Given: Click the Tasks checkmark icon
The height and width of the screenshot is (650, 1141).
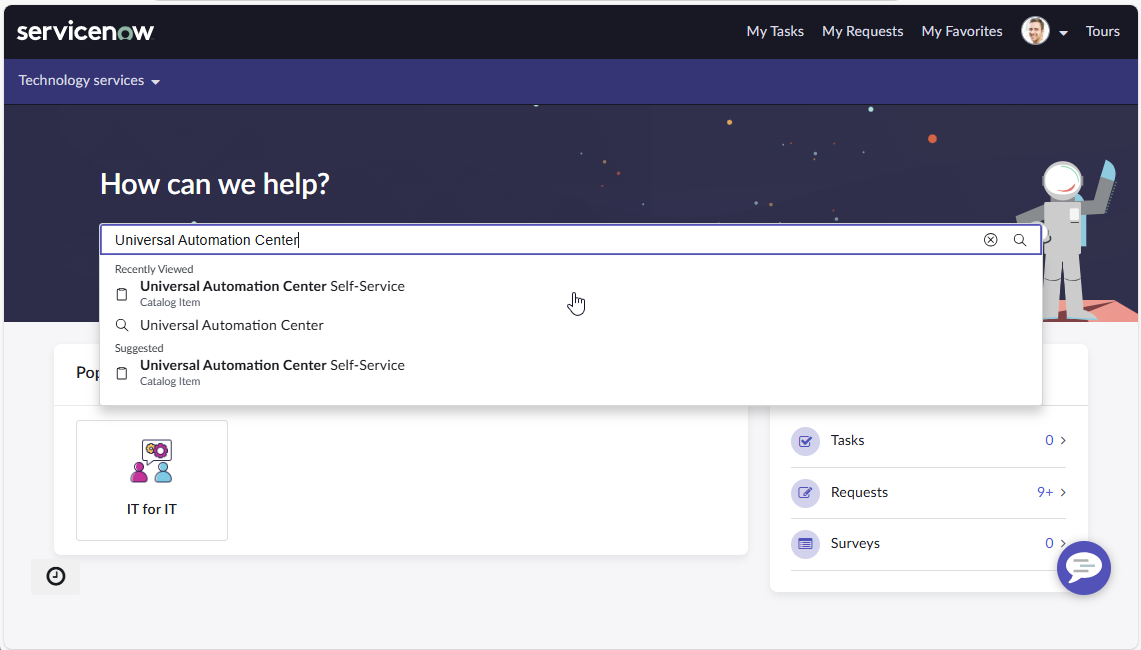Looking at the screenshot, I should [x=806, y=441].
